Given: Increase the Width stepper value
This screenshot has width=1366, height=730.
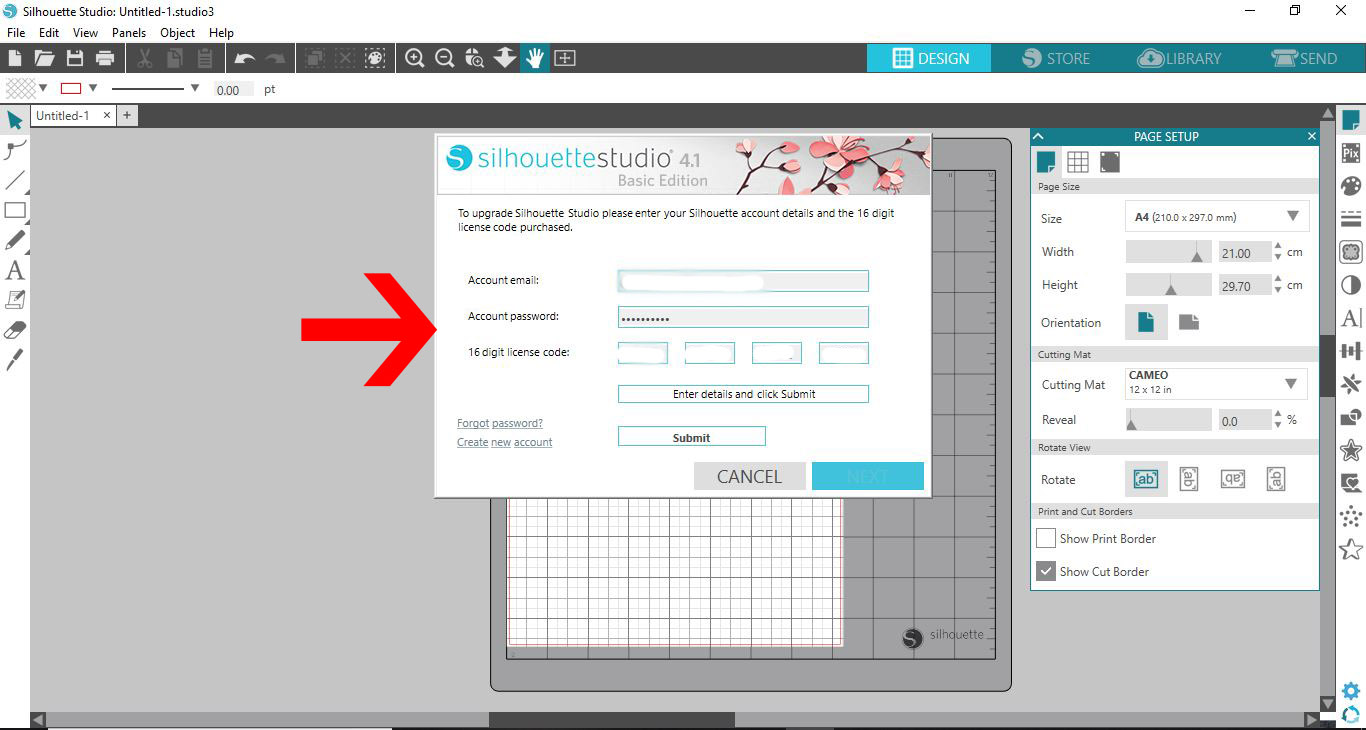Looking at the screenshot, I should point(1278,246).
